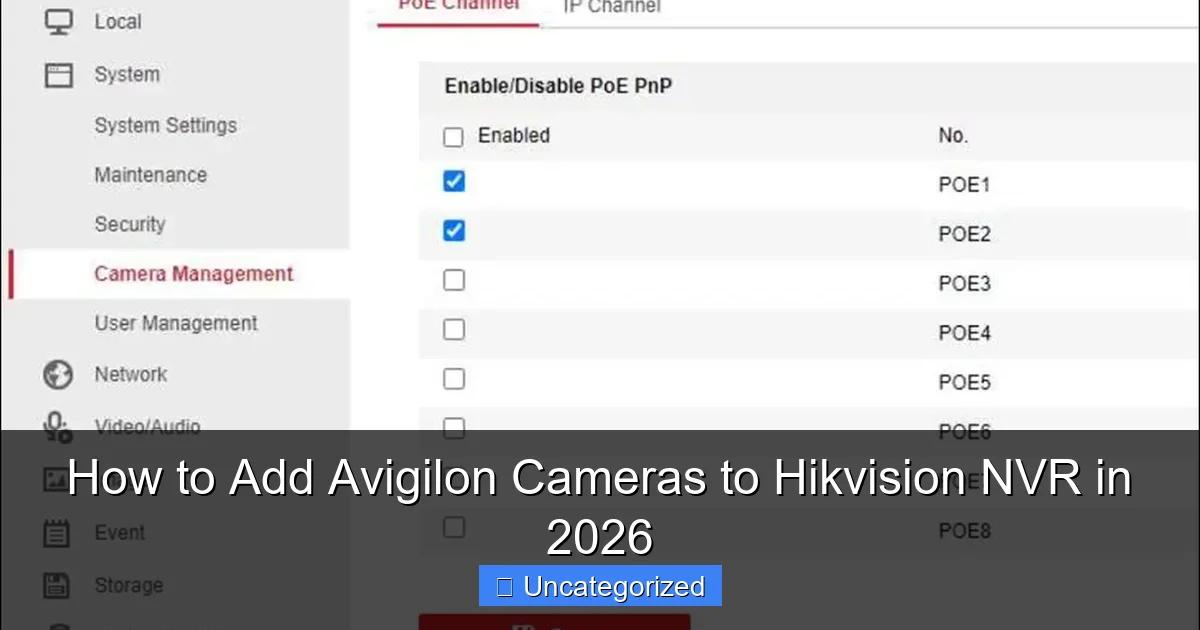Select the Local monitor icon in sidebar
The image size is (1200, 630).
pyautogui.click(x=60, y=21)
